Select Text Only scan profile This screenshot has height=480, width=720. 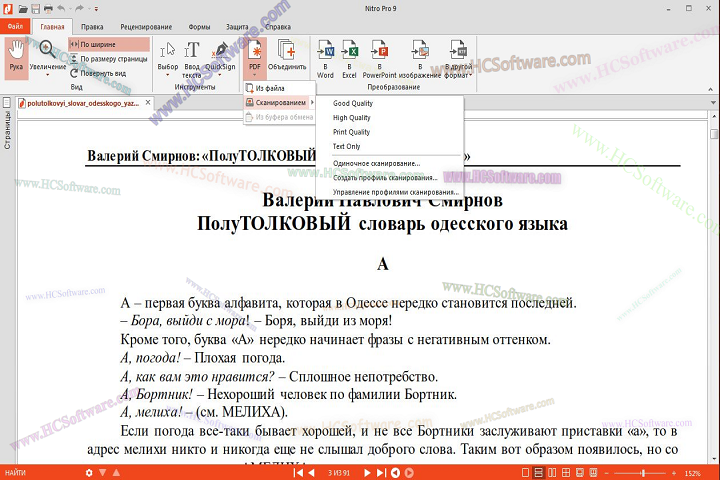click(x=347, y=147)
